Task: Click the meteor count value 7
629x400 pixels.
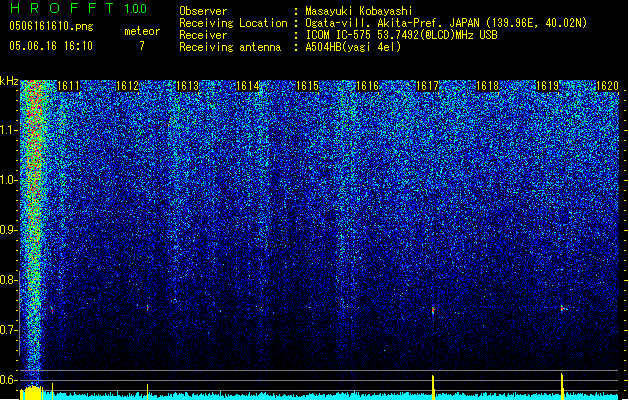Action: click(142, 46)
